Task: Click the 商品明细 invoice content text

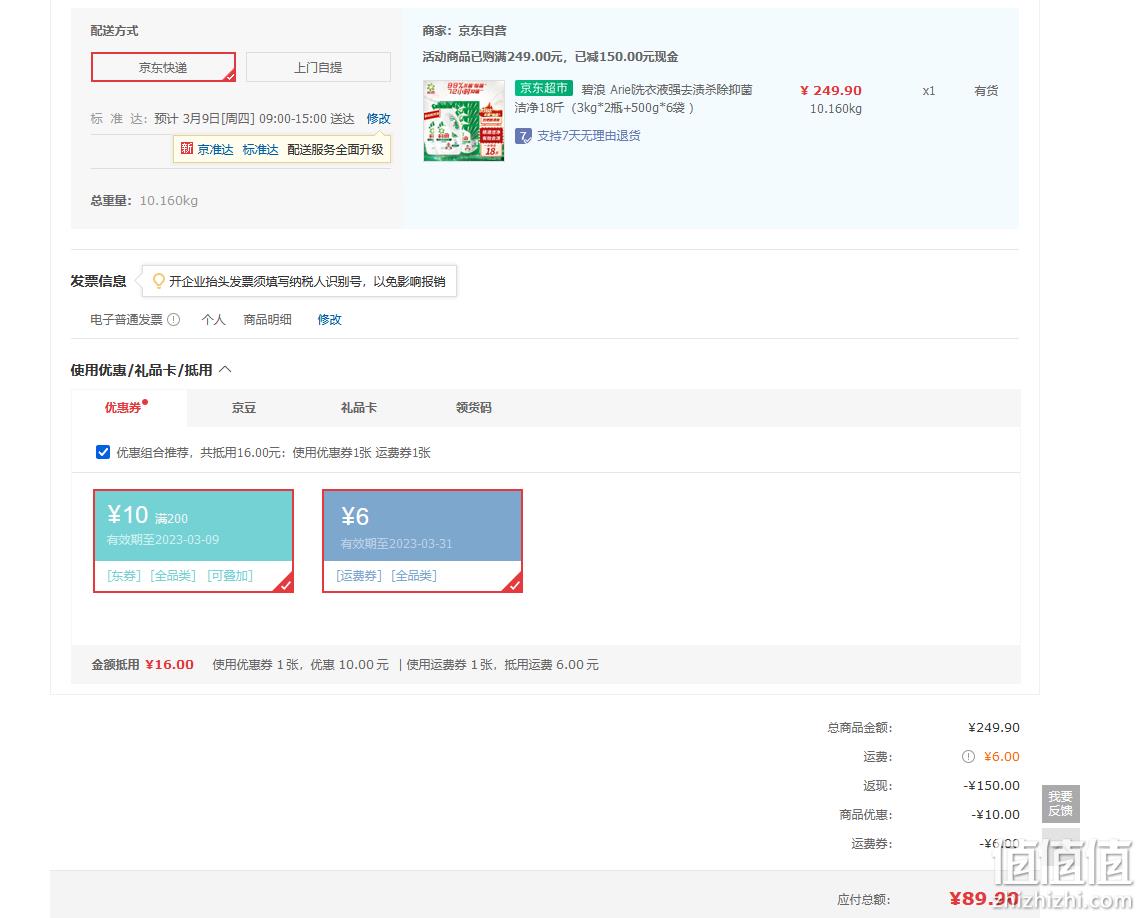Action: pos(267,319)
